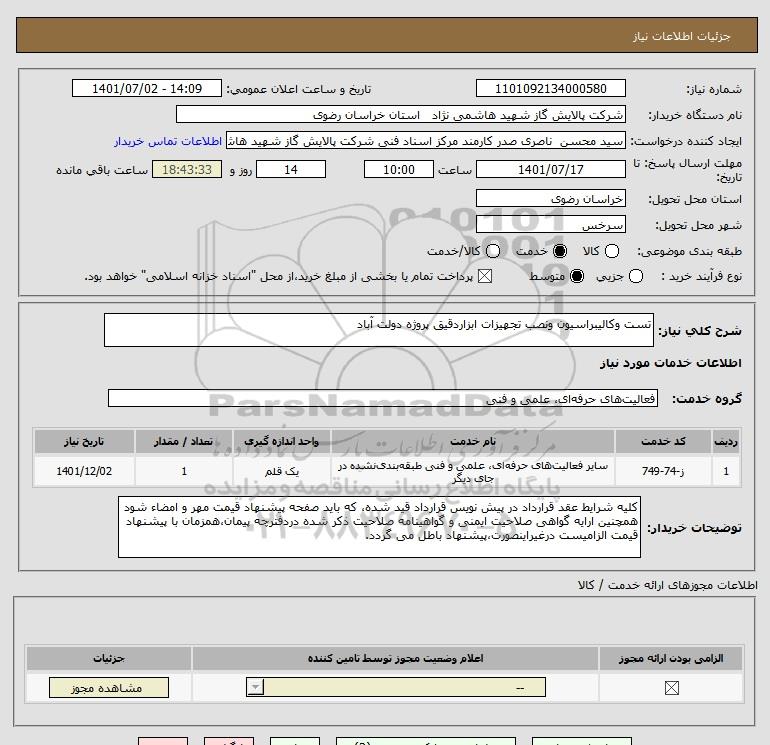Select the کالا/خدمت radio option
The width and height of the screenshot is (770, 745).
(x=493, y=251)
